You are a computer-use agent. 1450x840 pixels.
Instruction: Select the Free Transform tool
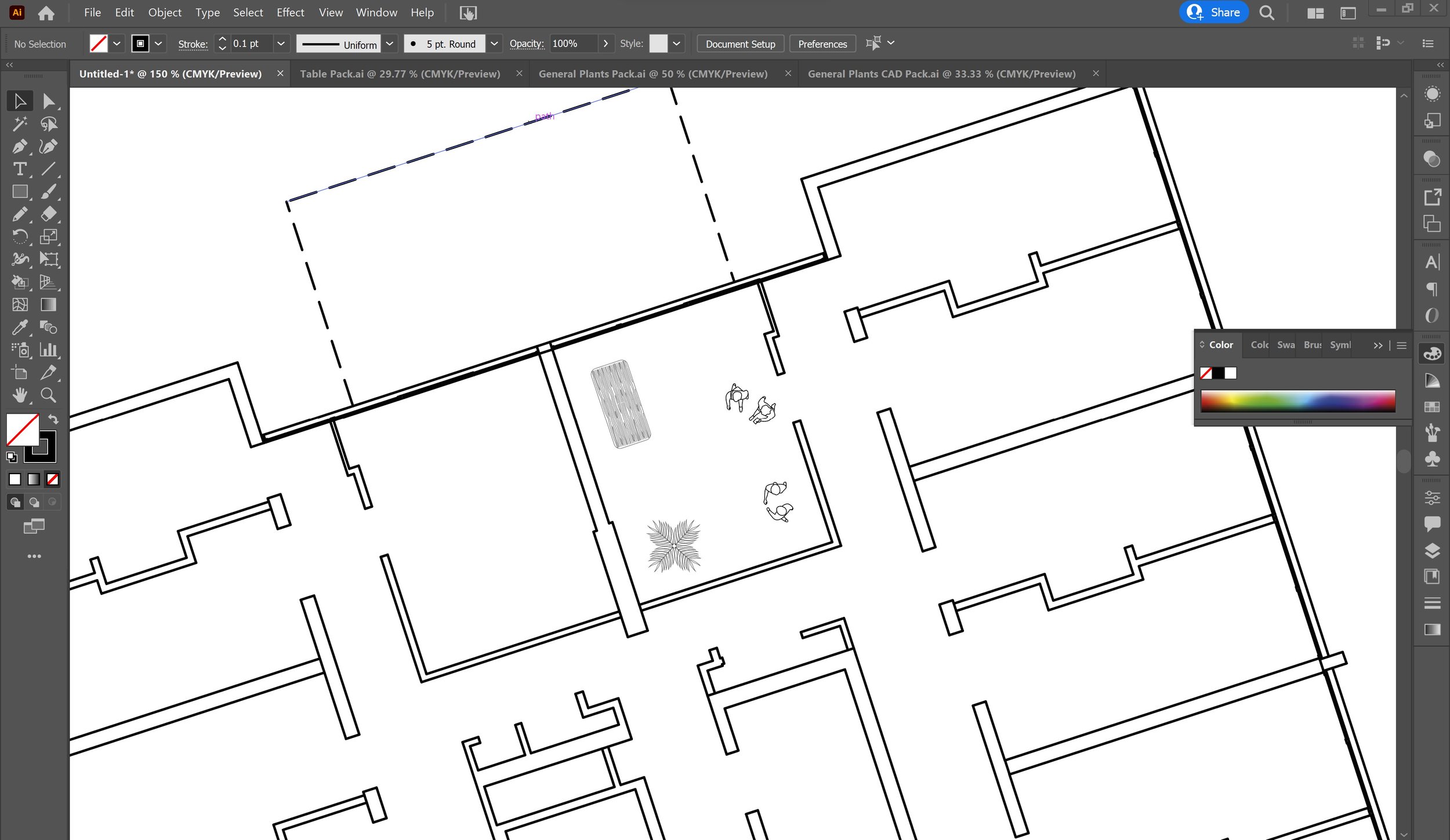49,259
